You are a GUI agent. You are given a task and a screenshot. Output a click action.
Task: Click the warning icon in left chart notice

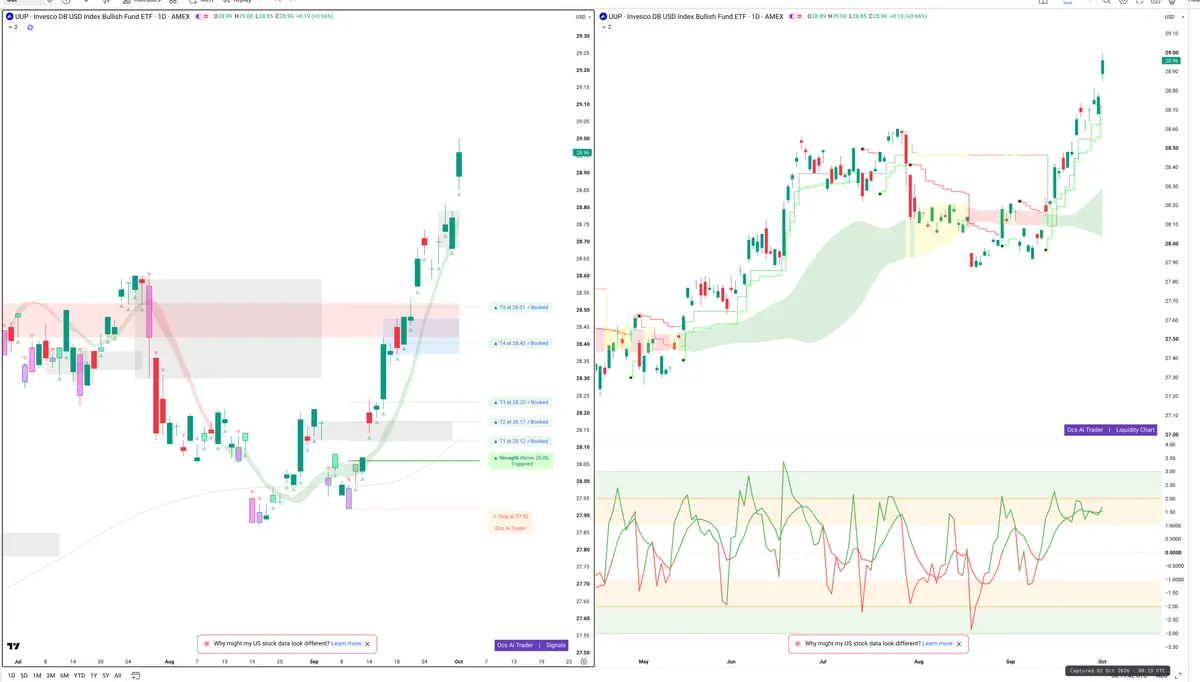[206, 644]
